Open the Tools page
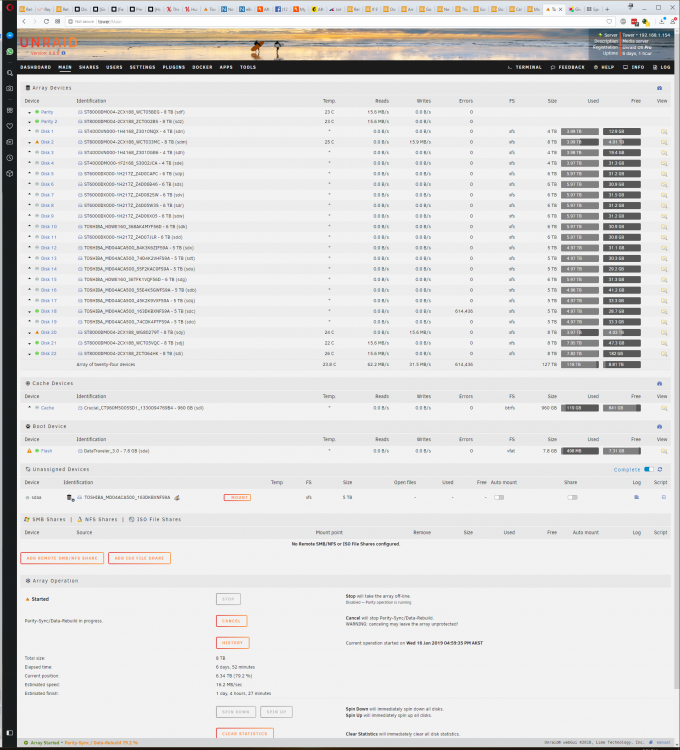Image resolution: width=680 pixels, height=750 pixels. 248,67
